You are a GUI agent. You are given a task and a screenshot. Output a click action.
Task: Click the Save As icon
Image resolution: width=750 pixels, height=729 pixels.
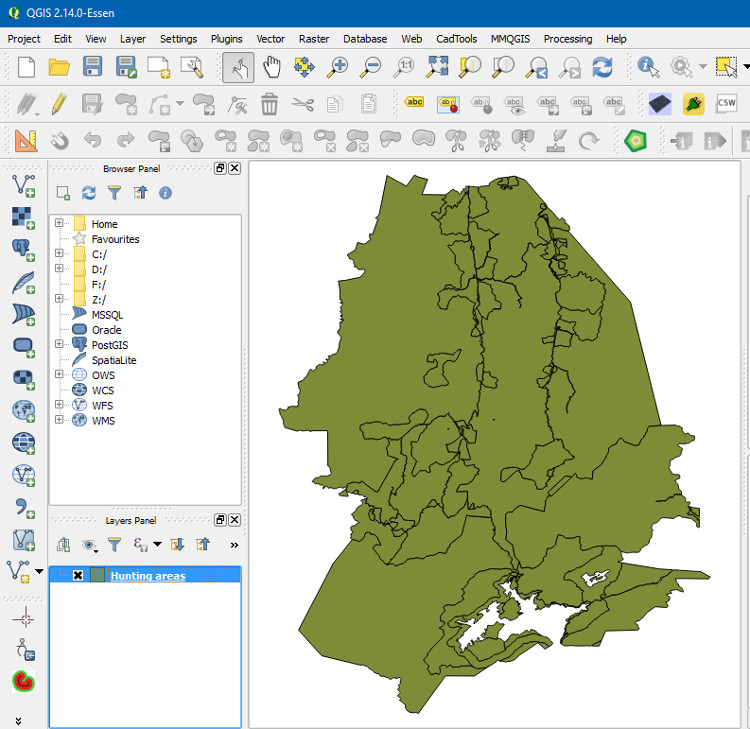click(126, 67)
